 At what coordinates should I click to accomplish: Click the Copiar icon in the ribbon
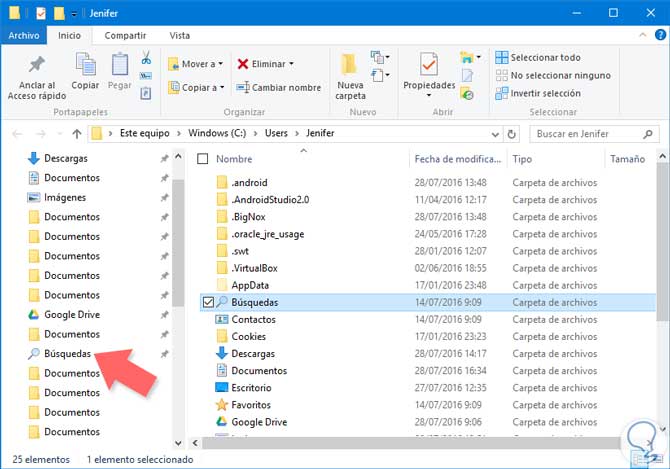pyautogui.click(x=85, y=64)
